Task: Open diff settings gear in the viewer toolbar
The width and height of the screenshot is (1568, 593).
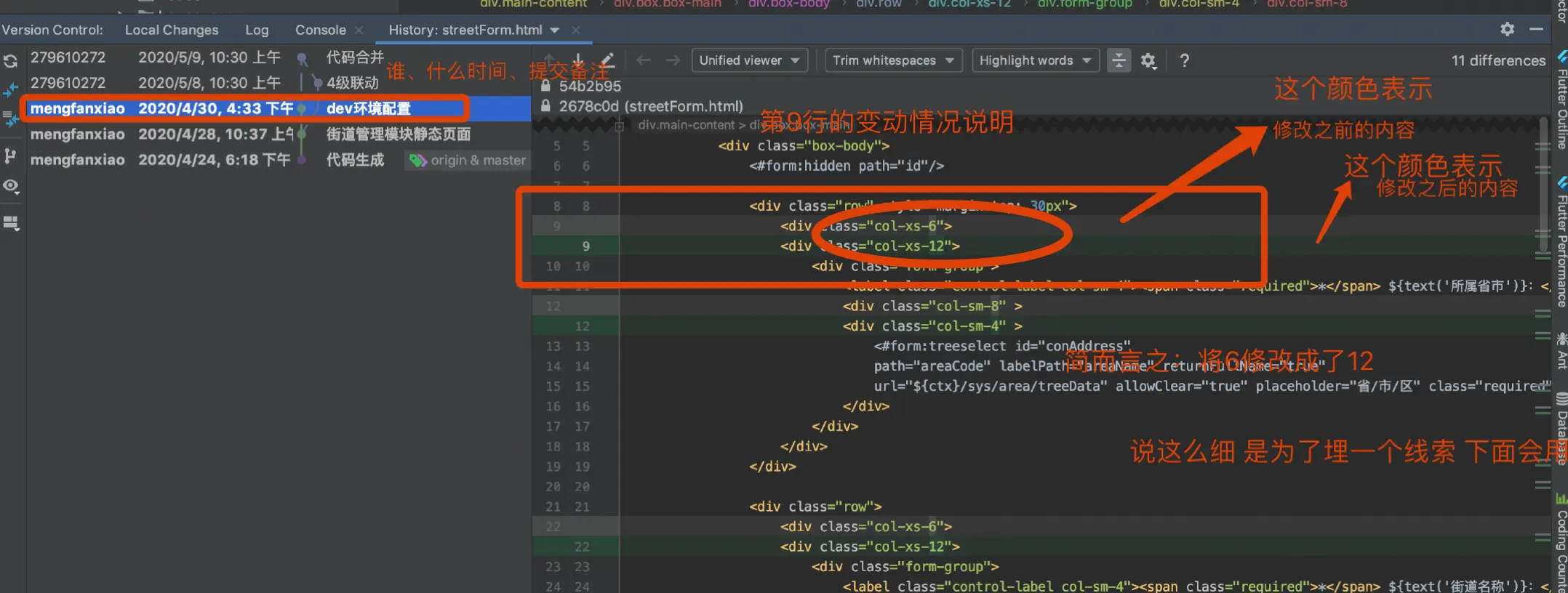Action: [x=1148, y=60]
